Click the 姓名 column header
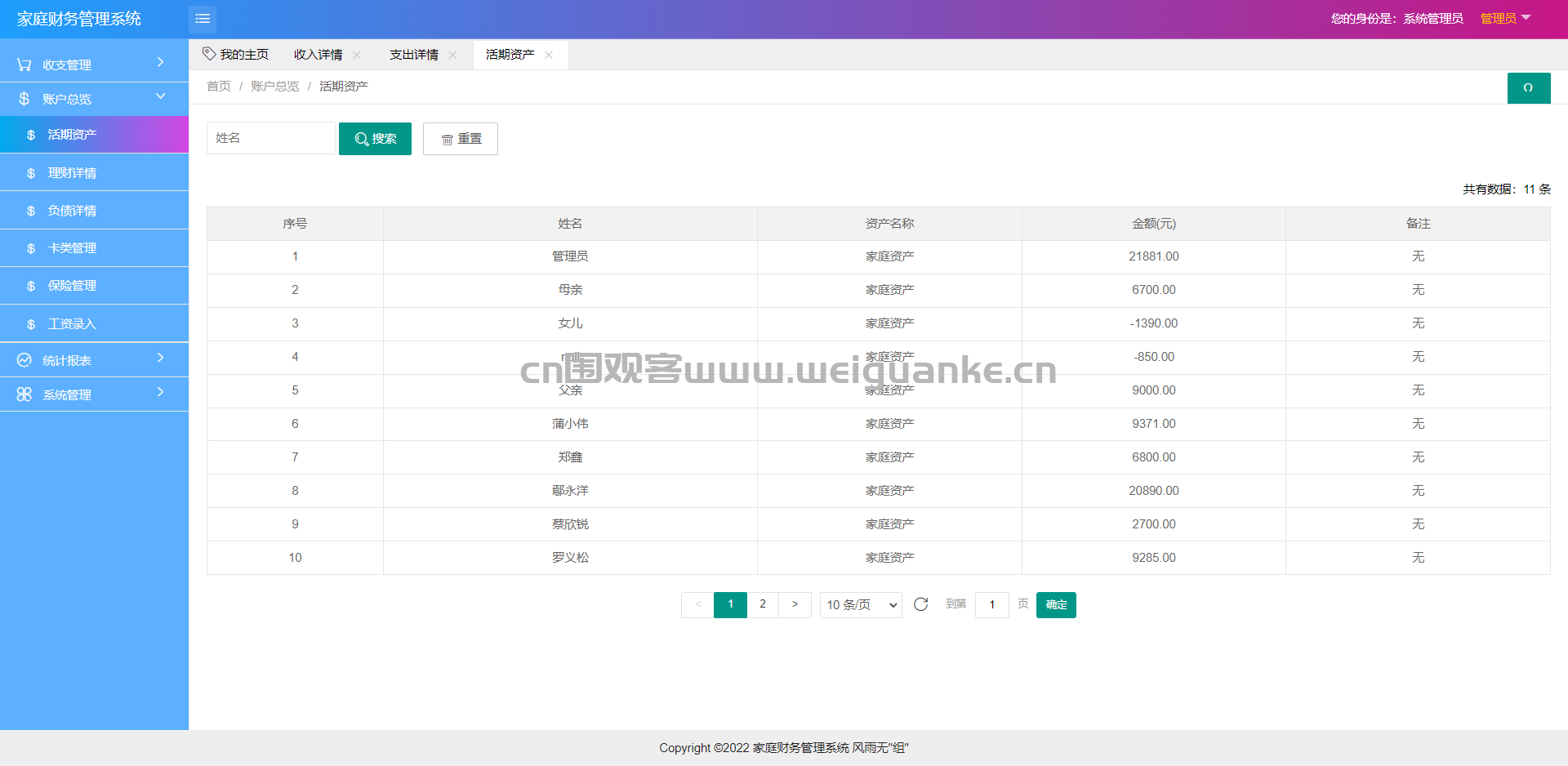The image size is (1568, 766). (570, 224)
